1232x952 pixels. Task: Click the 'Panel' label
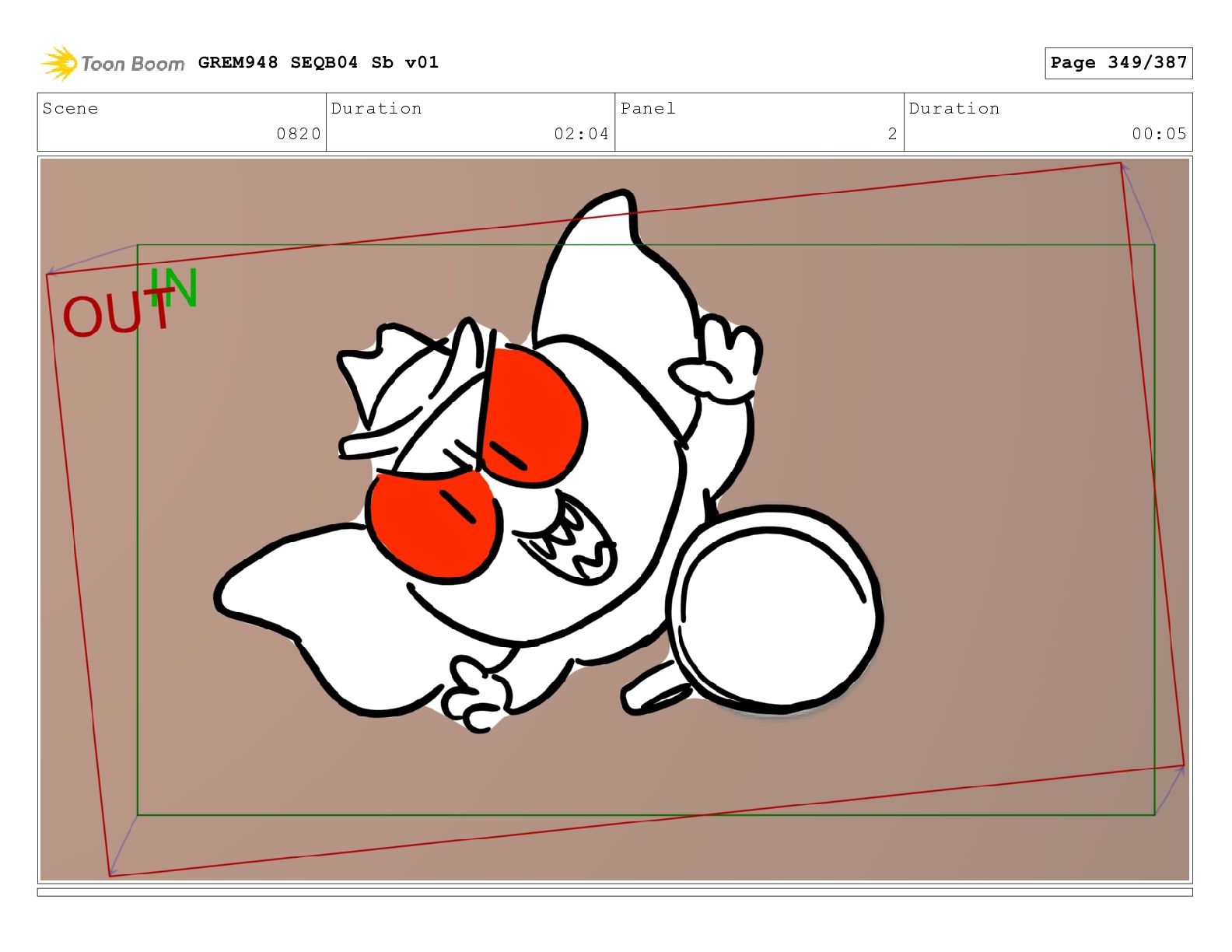click(648, 108)
